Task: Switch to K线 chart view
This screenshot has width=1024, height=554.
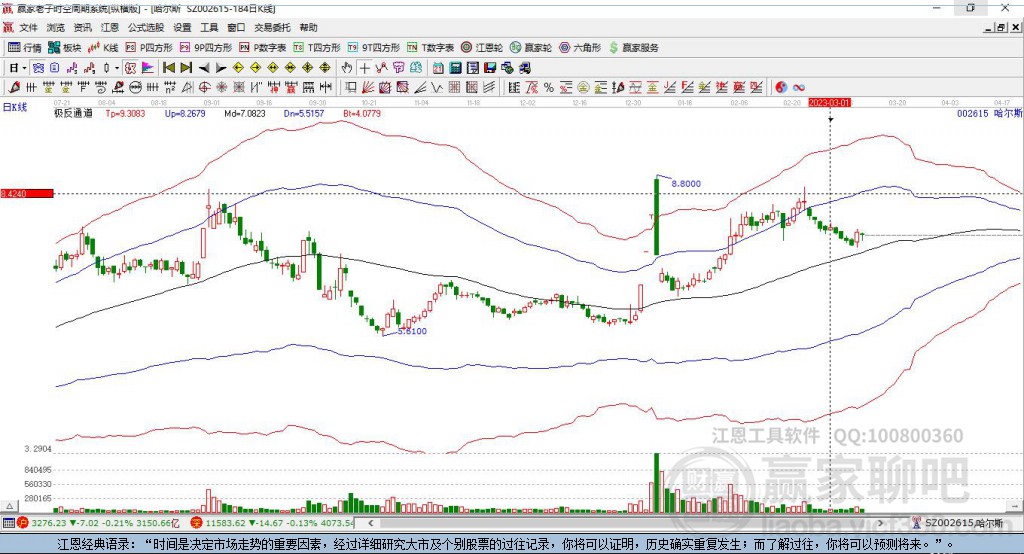Action: (103, 48)
